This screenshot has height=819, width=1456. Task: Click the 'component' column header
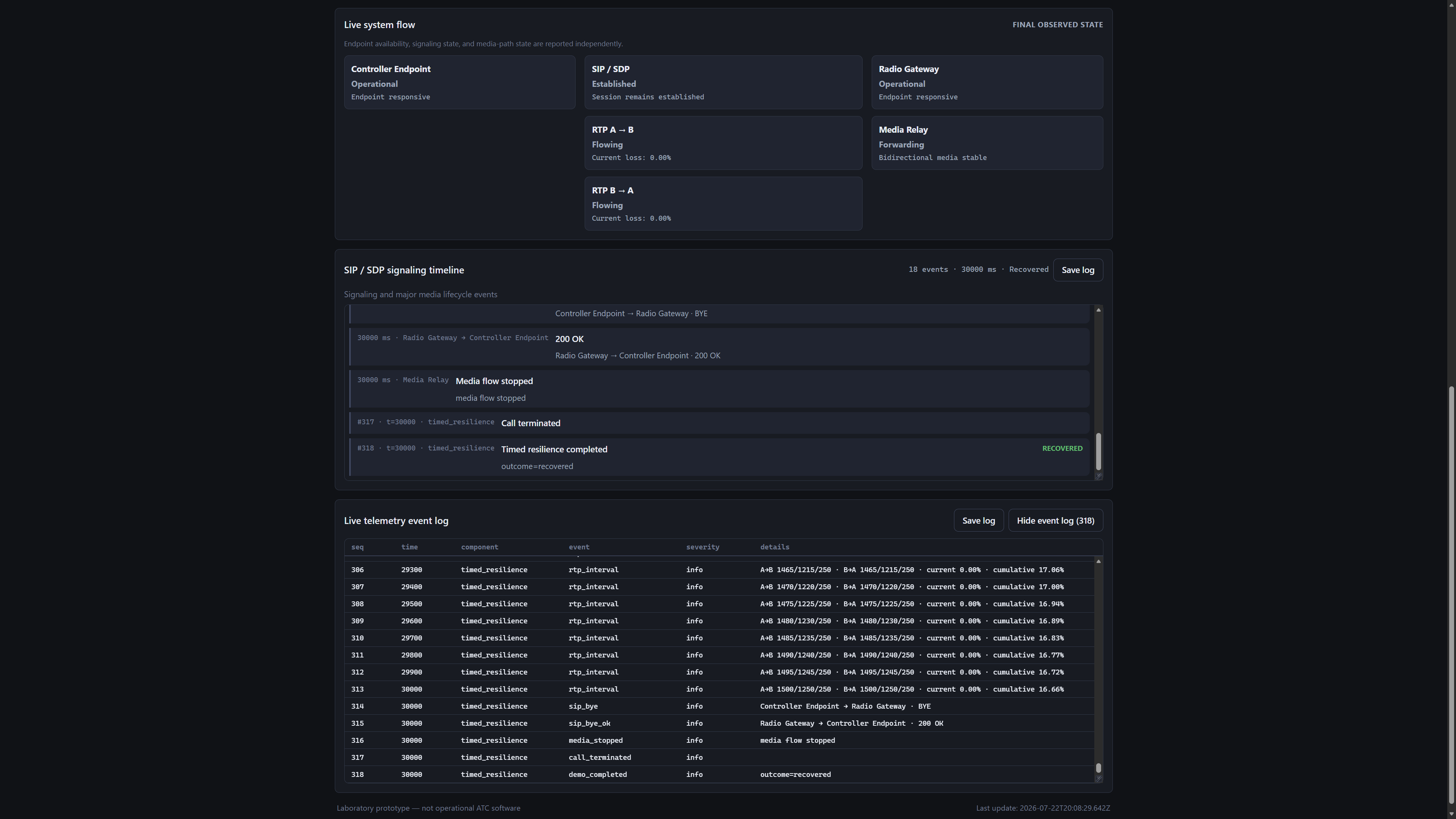coord(479,547)
